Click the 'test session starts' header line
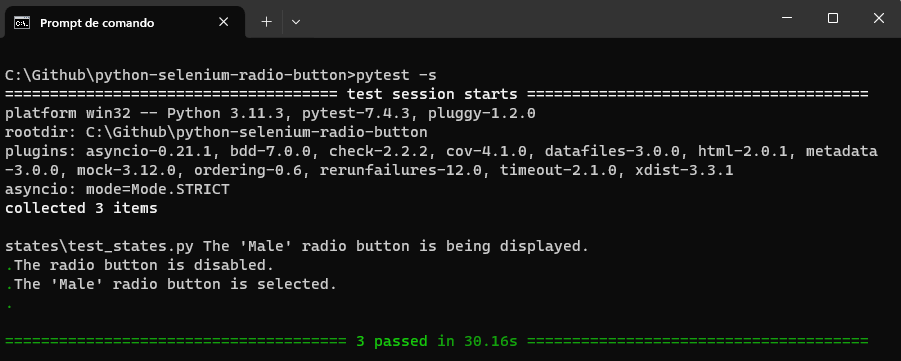This screenshot has width=901, height=361. 437,94
